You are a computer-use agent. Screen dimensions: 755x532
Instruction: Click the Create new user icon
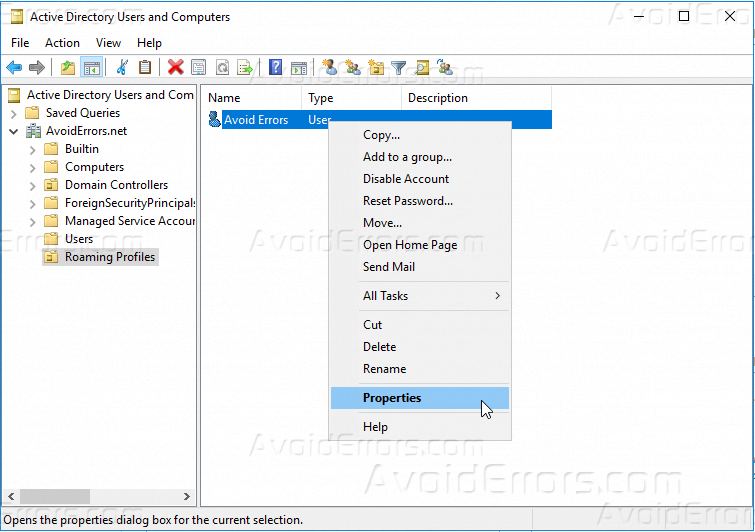pyautogui.click(x=329, y=68)
